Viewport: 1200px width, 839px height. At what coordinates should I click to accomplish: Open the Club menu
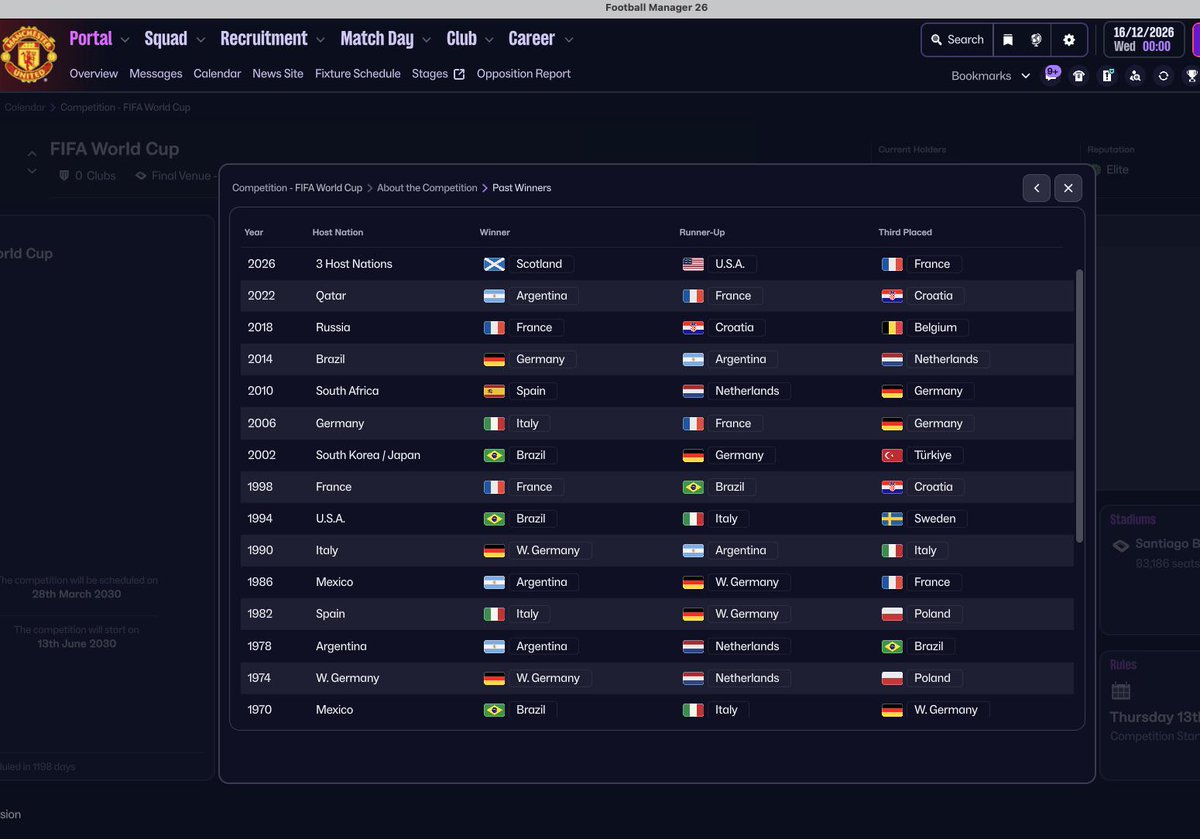[x=462, y=39]
